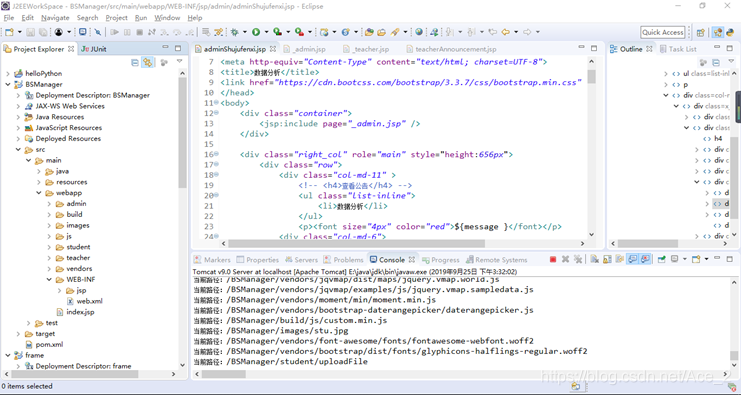Collapse the webapp folder

39,193
